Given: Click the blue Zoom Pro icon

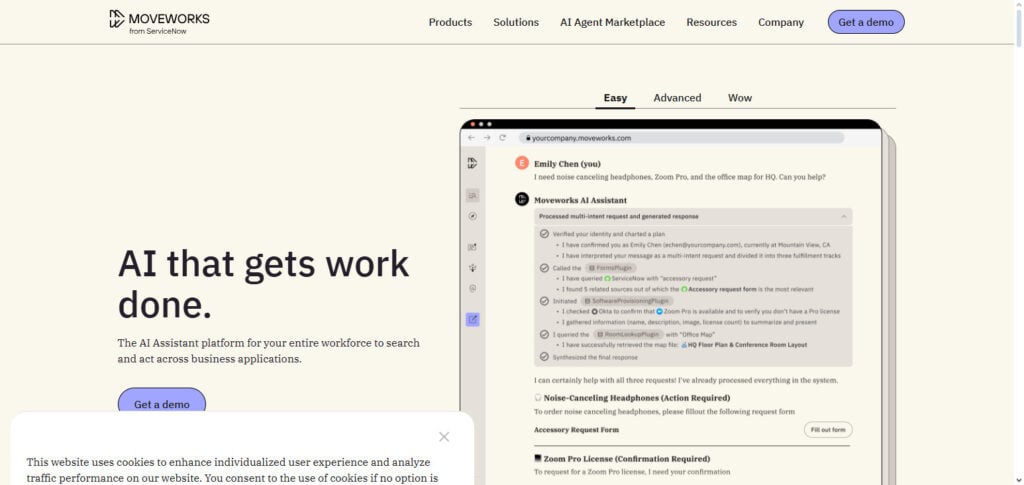Looking at the screenshot, I should [x=660, y=311].
